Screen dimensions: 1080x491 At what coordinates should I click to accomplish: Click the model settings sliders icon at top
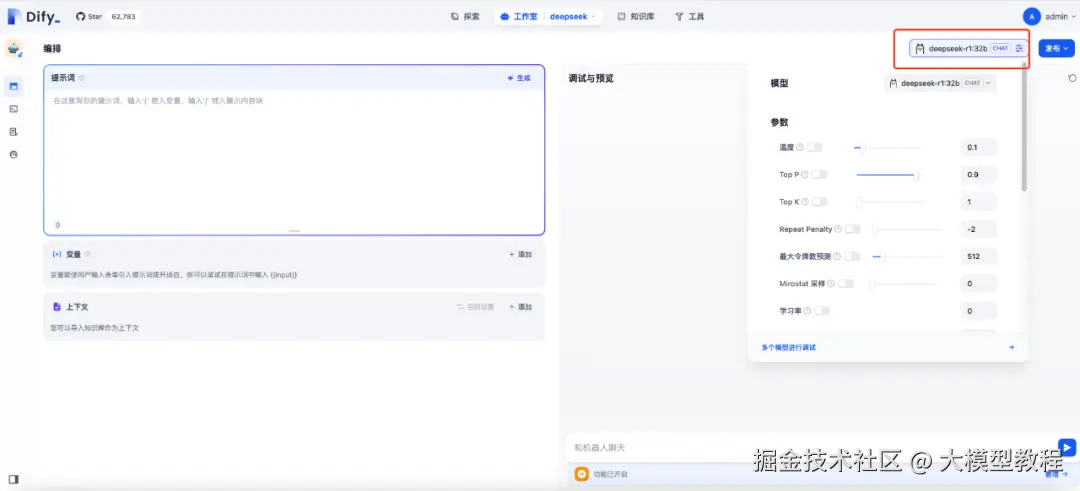coord(1019,48)
